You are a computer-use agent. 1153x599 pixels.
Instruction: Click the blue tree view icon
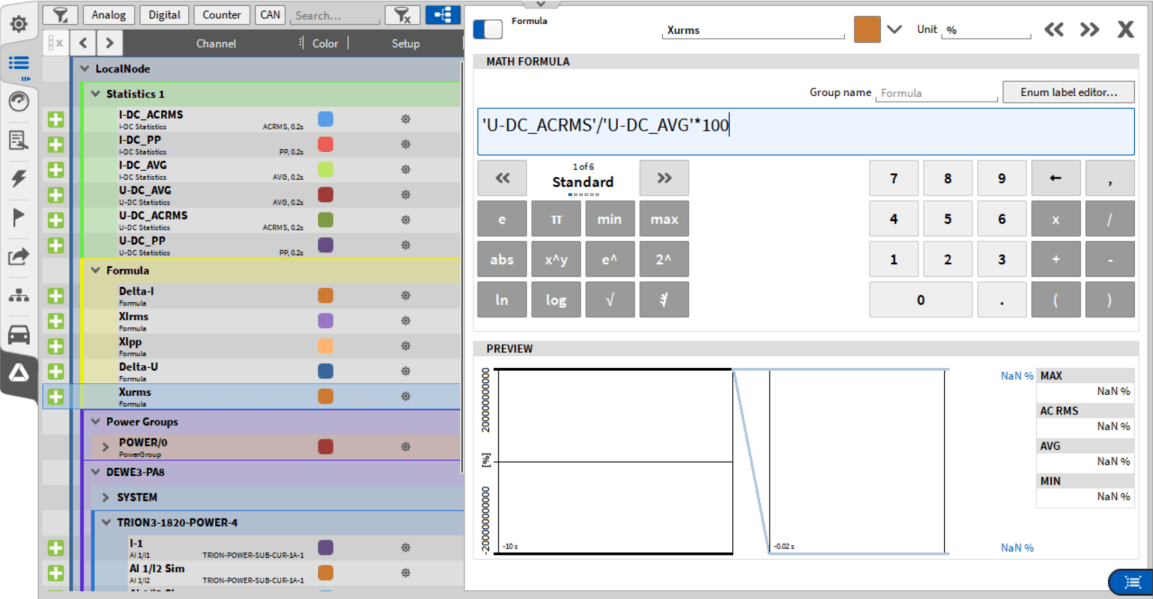coord(442,15)
